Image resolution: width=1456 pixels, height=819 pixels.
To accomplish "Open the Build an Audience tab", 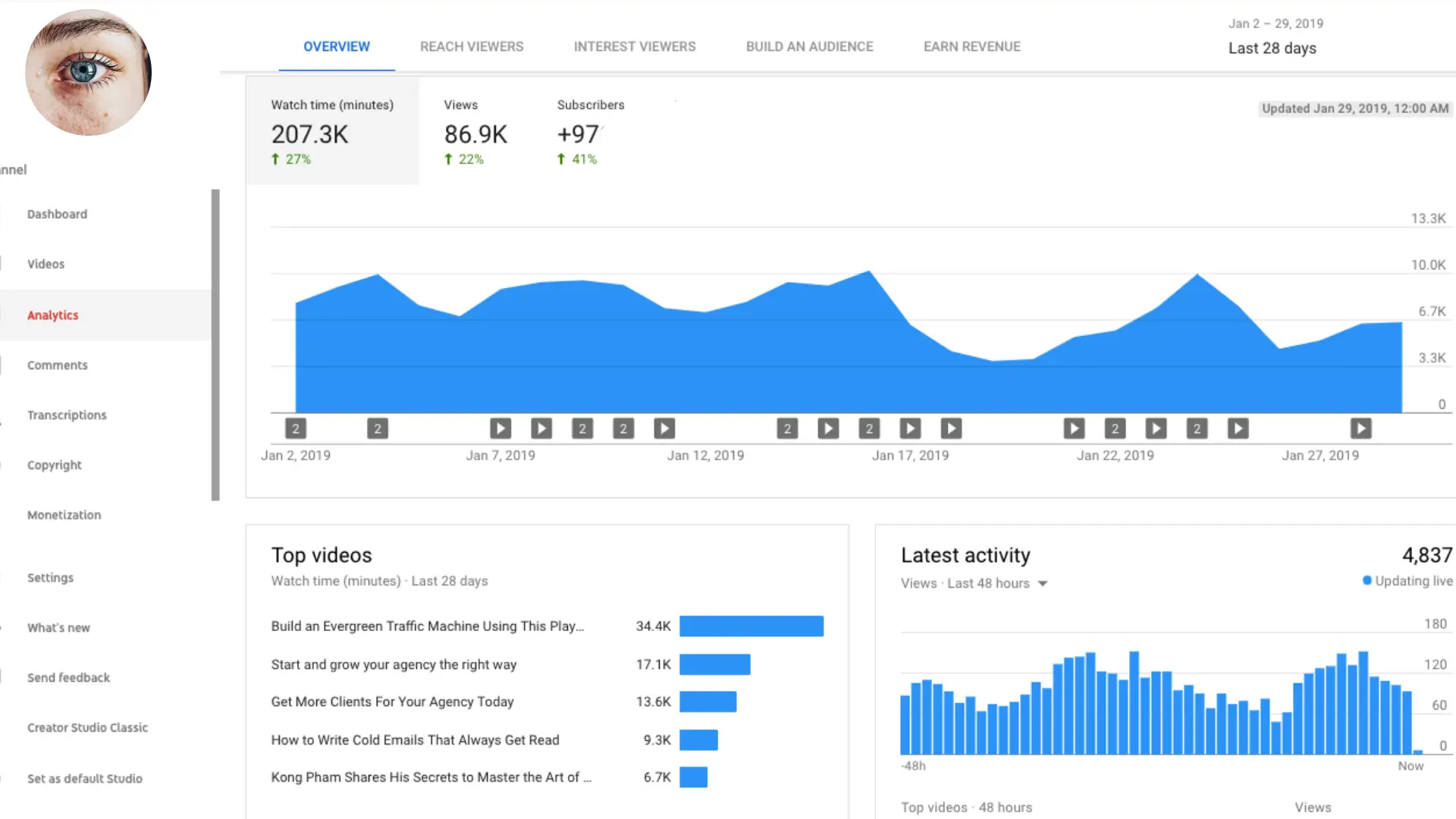I will pyautogui.click(x=809, y=46).
